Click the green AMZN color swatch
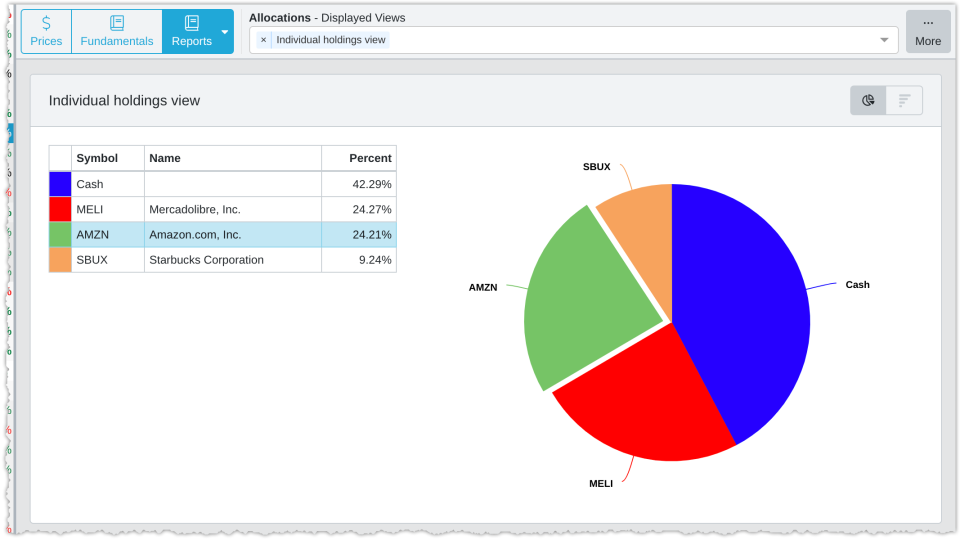 tap(60, 234)
